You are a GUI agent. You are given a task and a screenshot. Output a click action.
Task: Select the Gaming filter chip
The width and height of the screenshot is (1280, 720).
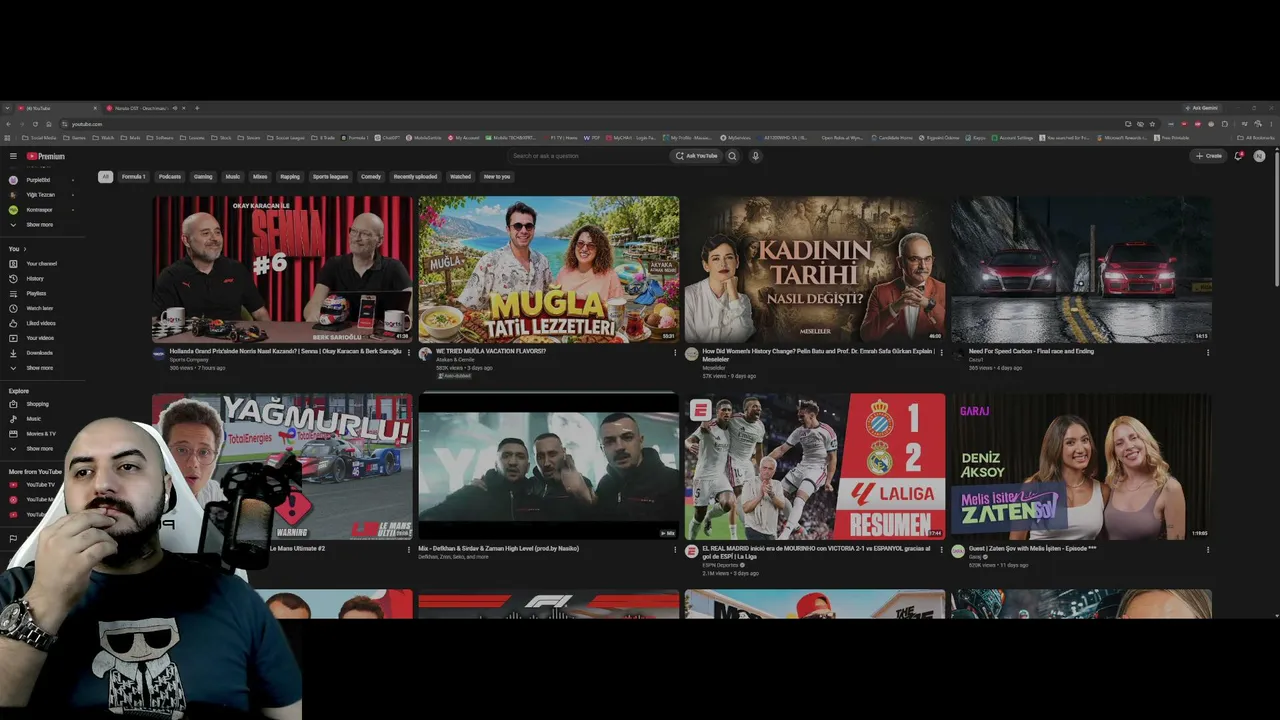click(203, 177)
